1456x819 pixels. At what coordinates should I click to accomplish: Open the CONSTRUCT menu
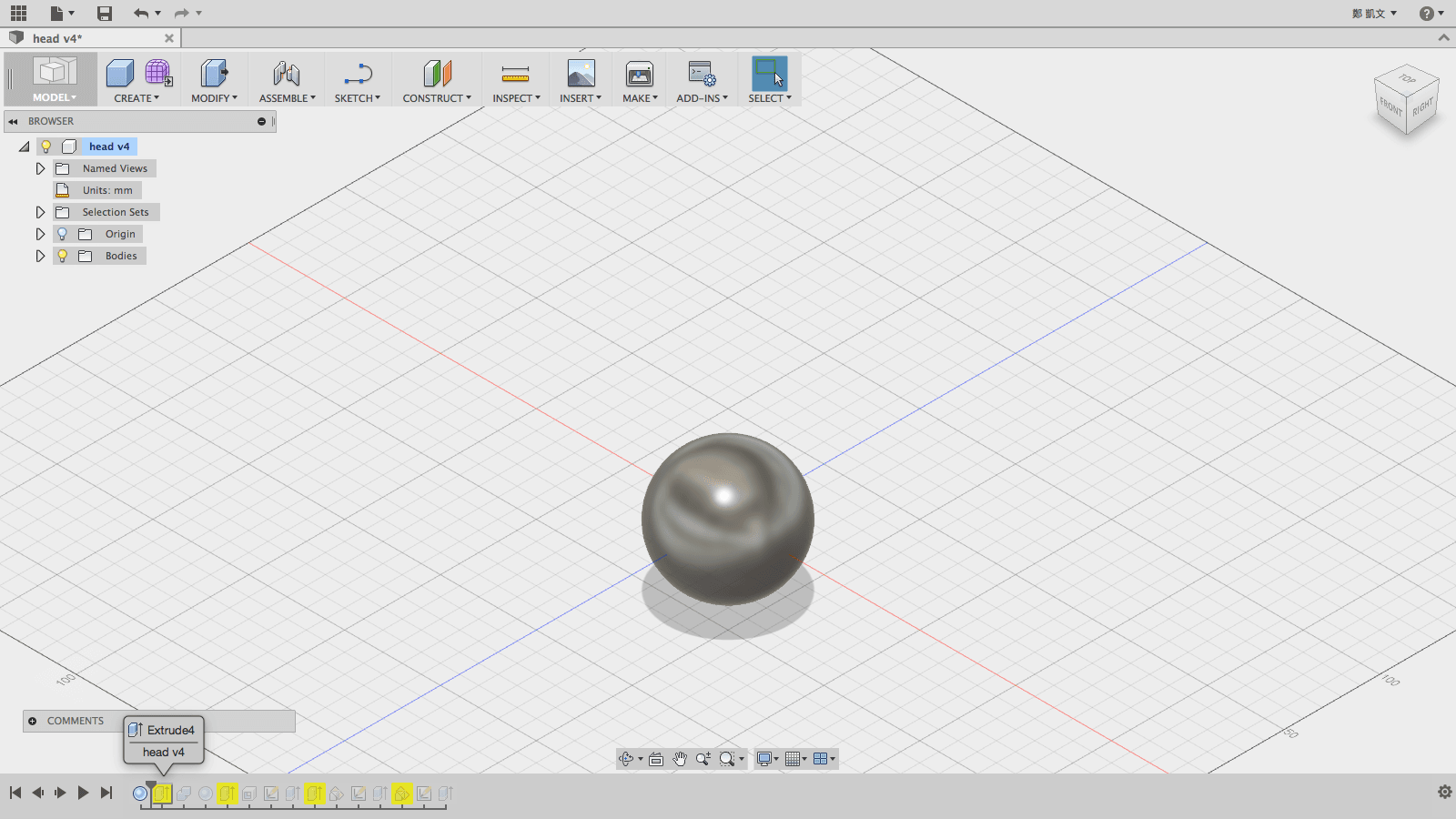(437, 98)
